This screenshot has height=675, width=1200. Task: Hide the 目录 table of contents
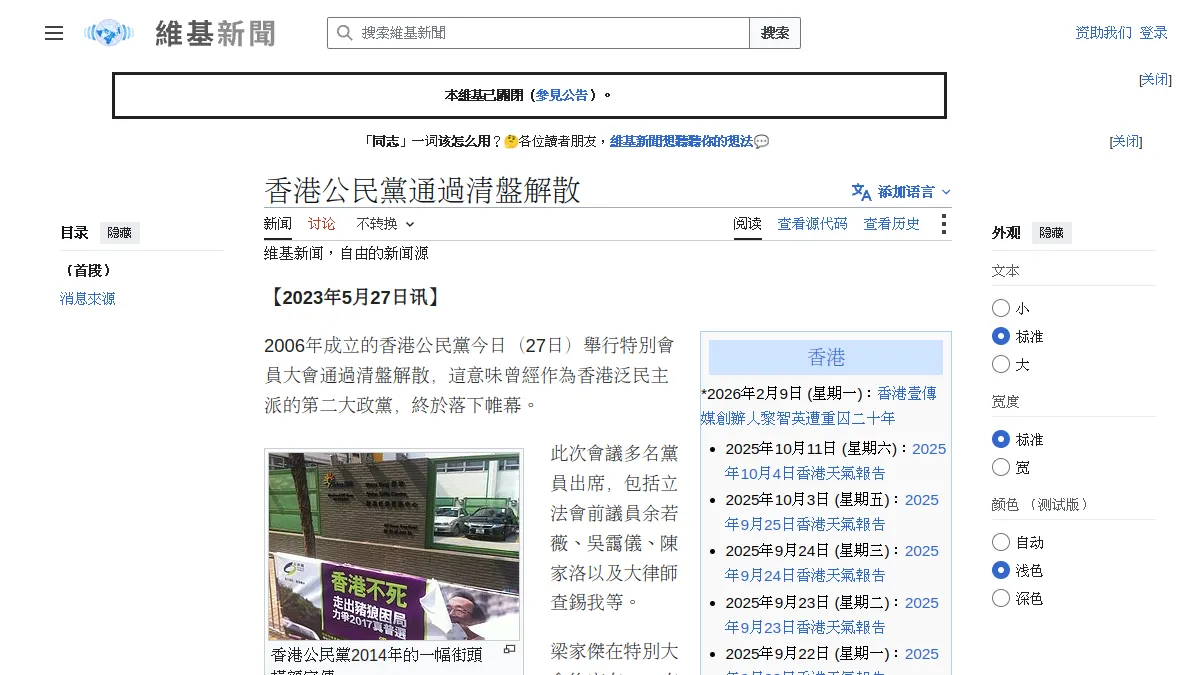[x=120, y=233]
